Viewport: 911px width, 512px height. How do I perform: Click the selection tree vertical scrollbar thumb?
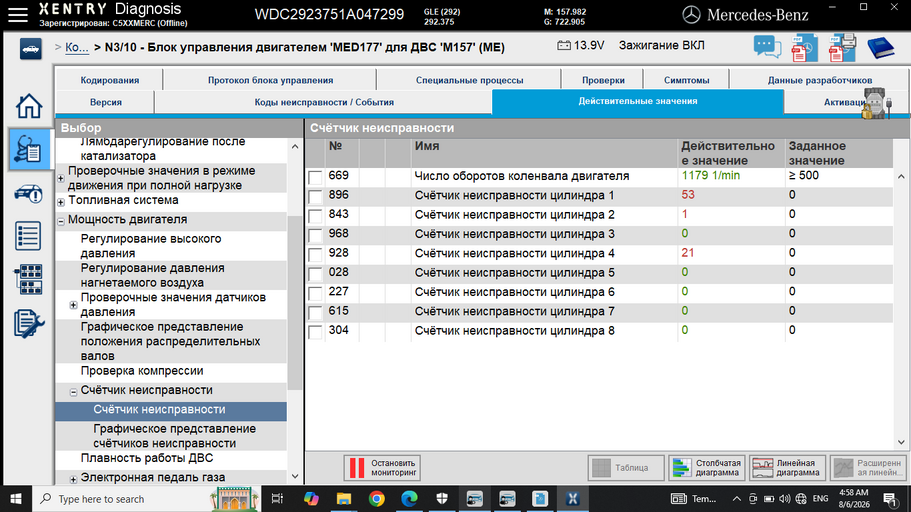coord(295,302)
